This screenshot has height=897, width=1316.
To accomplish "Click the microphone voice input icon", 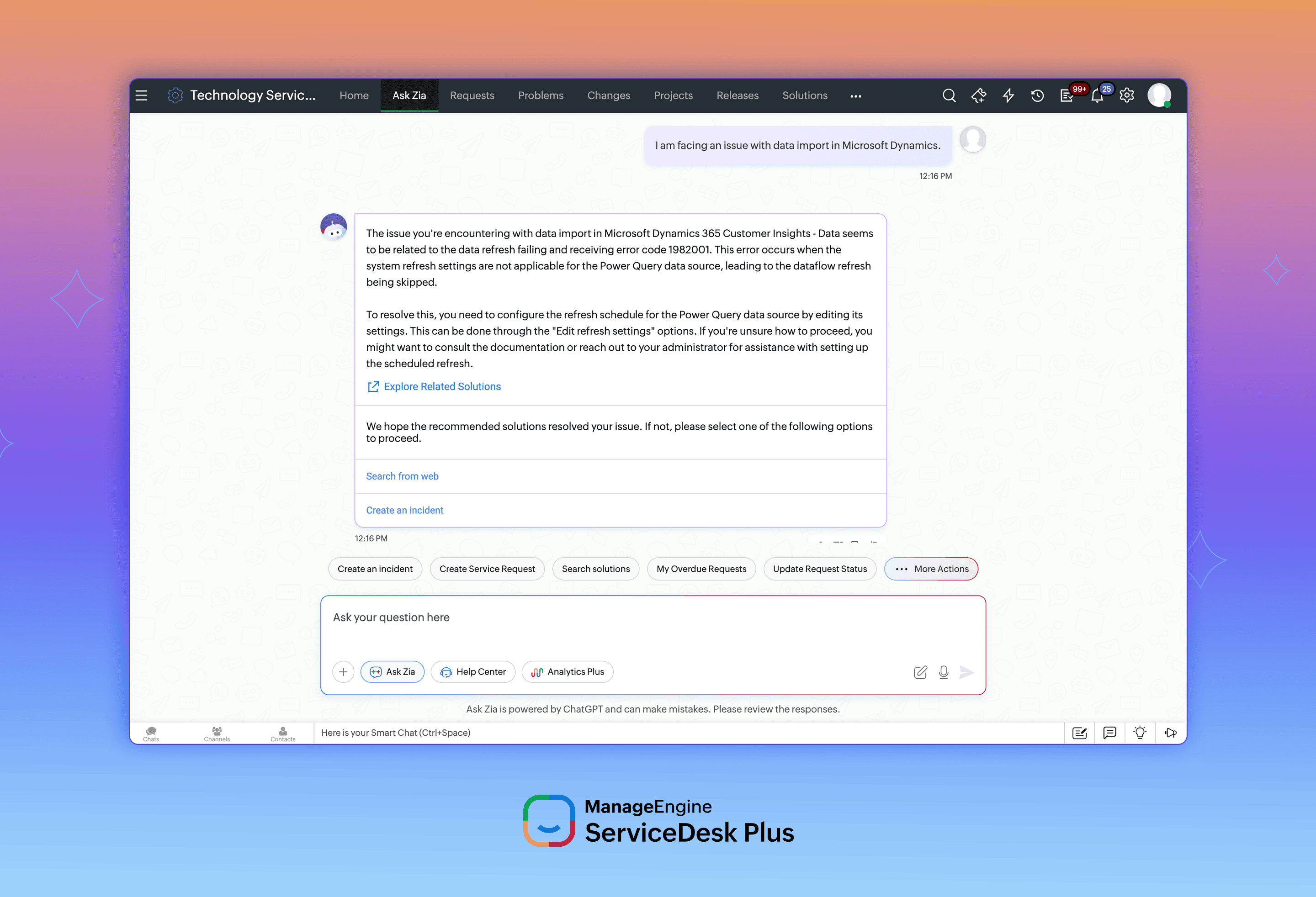I will [944, 672].
